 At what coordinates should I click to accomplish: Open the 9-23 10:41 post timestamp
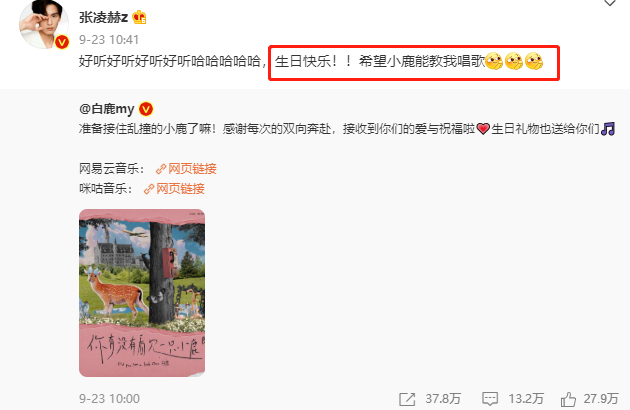(109, 39)
